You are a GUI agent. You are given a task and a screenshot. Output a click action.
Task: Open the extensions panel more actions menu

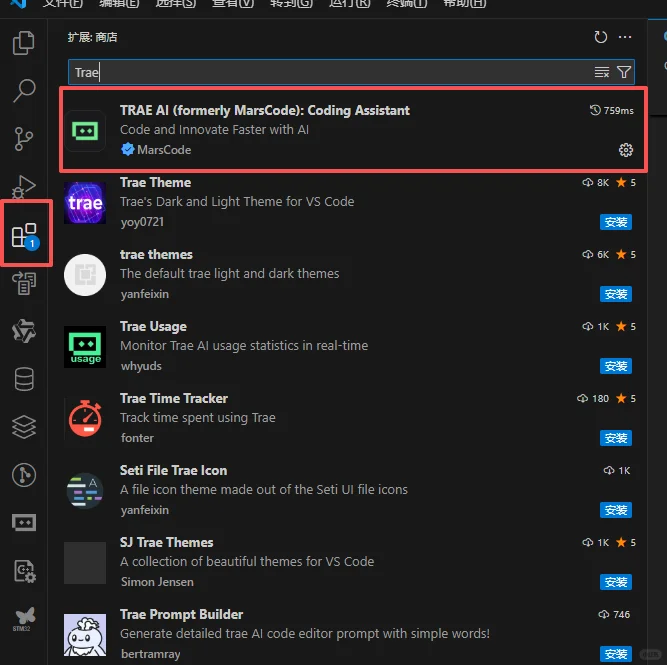(x=624, y=37)
